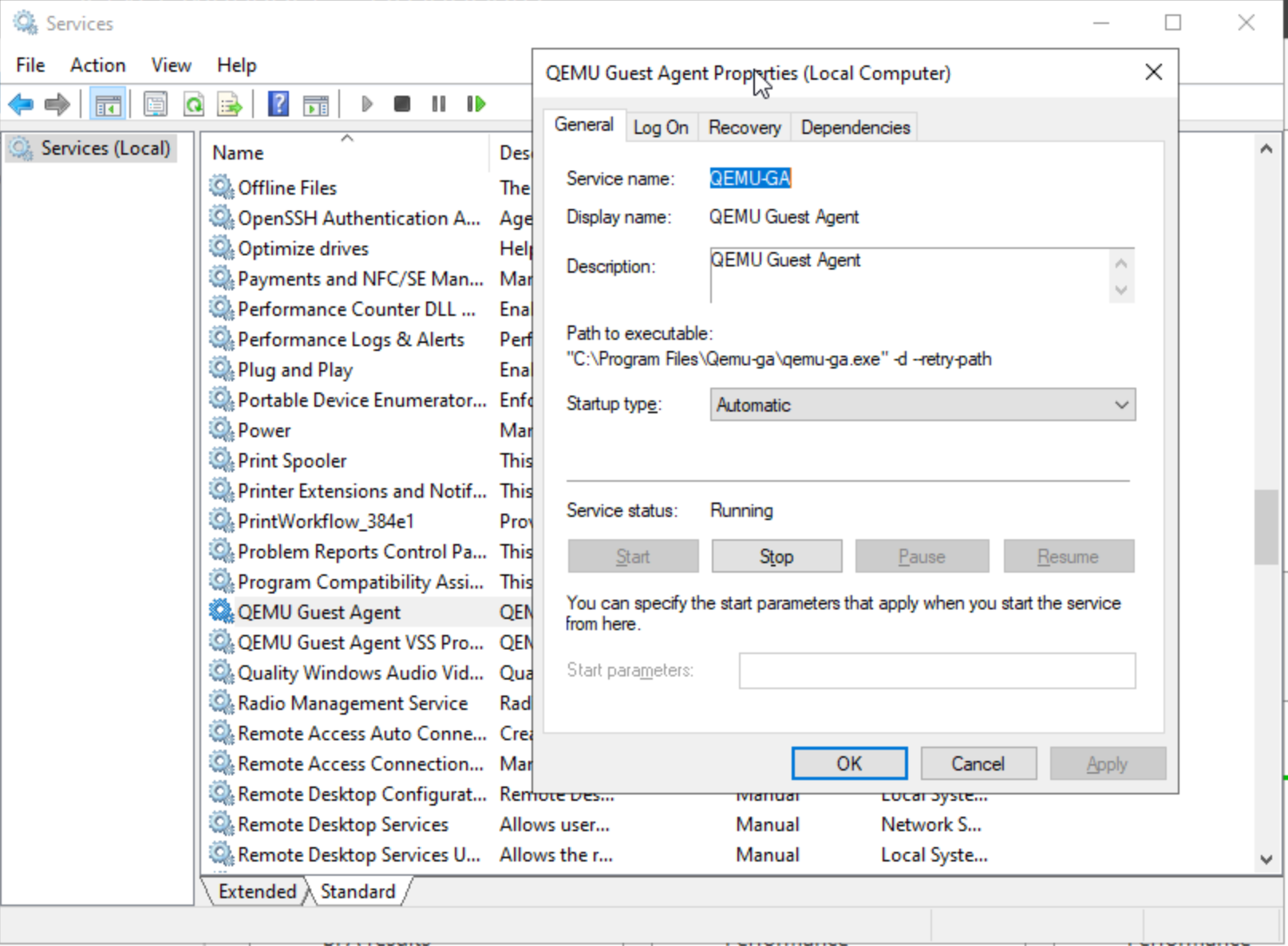Image resolution: width=1288 pixels, height=946 pixels.
Task: Cancel the QEMU Guest Agent properties dialog
Action: tap(978, 763)
